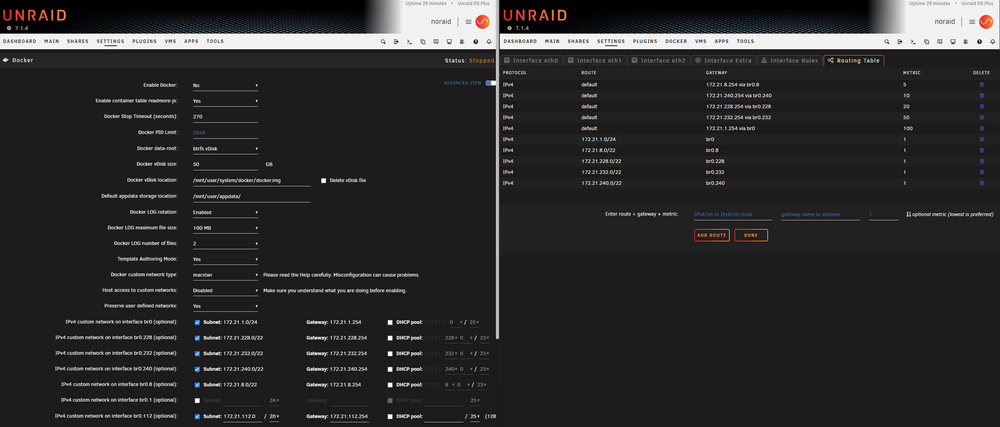Image resolution: width=1000 pixels, height=427 pixels.
Task: Delete default route via 172.21.232.254
Action: click(982, 117)
